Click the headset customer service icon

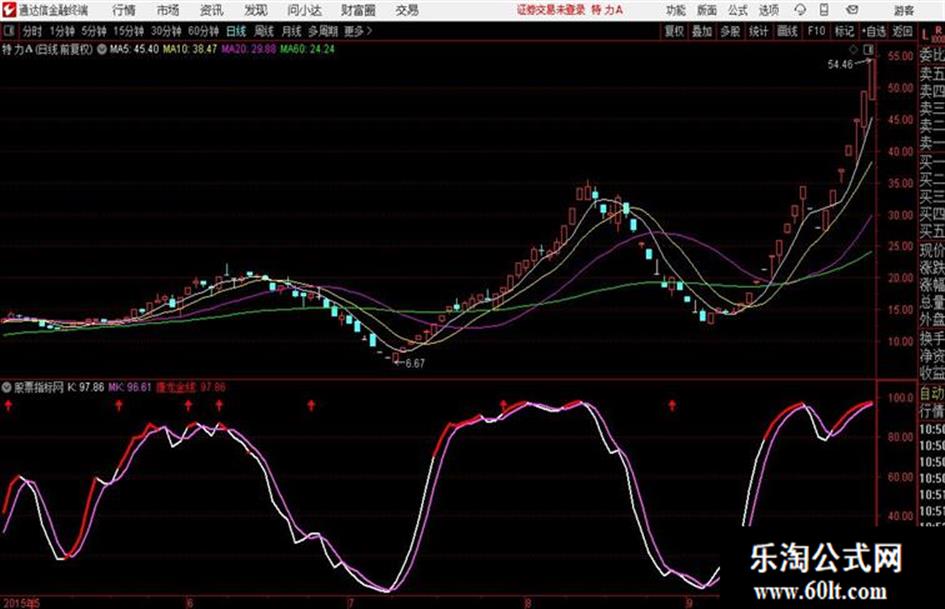[x=800, y=10]
